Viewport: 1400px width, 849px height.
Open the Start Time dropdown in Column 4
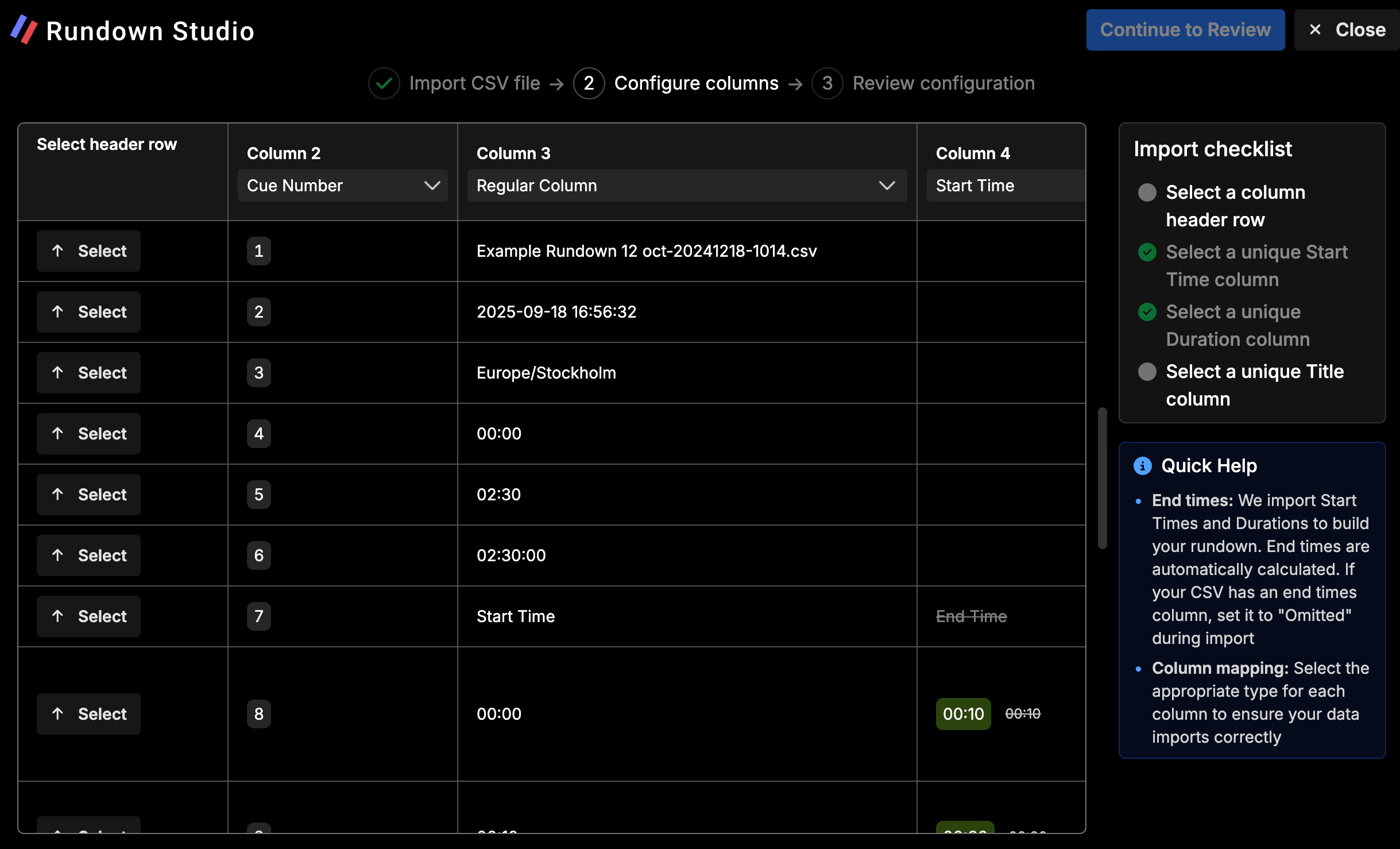click(1005, 186)
